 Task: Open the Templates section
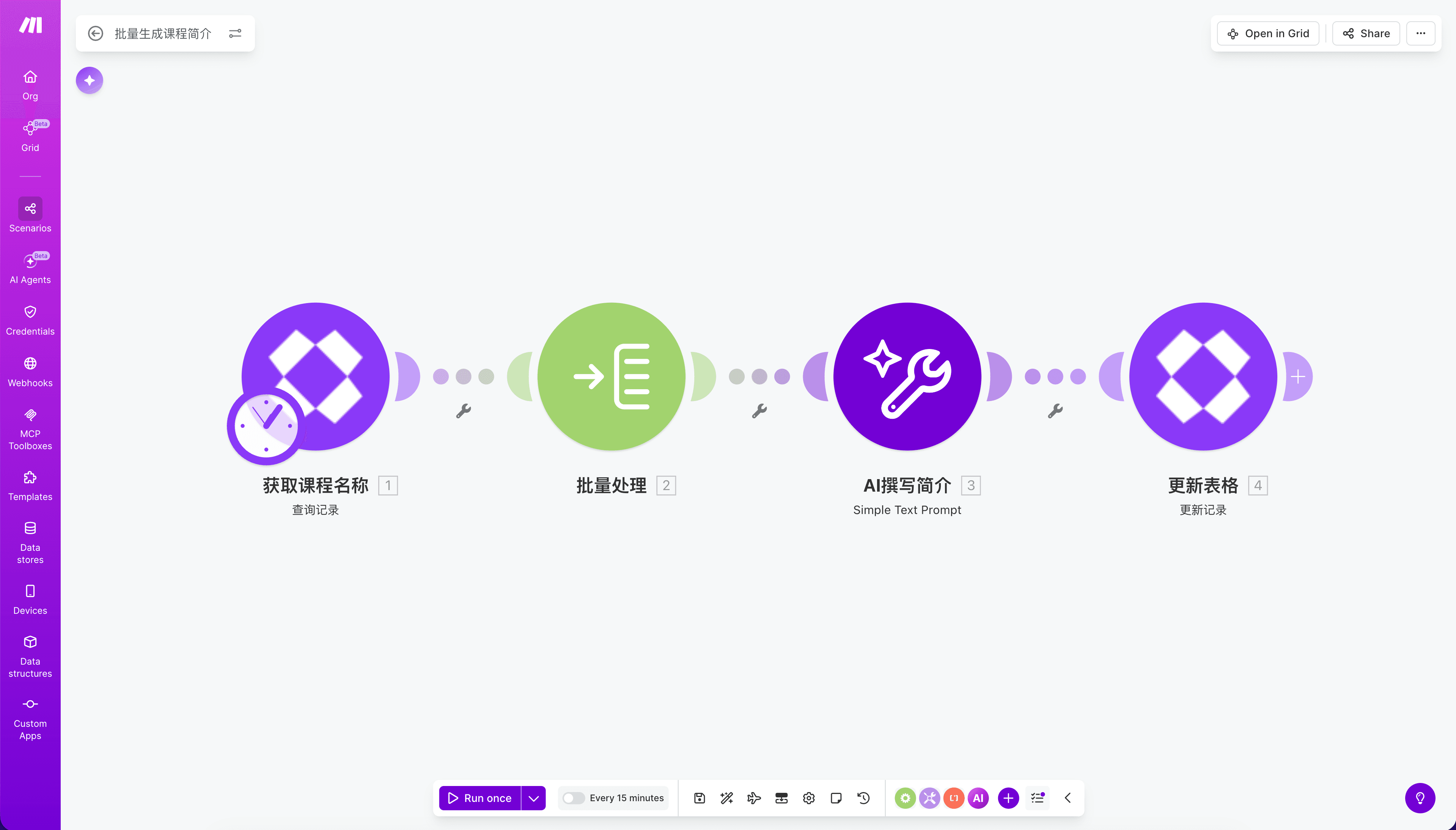coord(30,484)
